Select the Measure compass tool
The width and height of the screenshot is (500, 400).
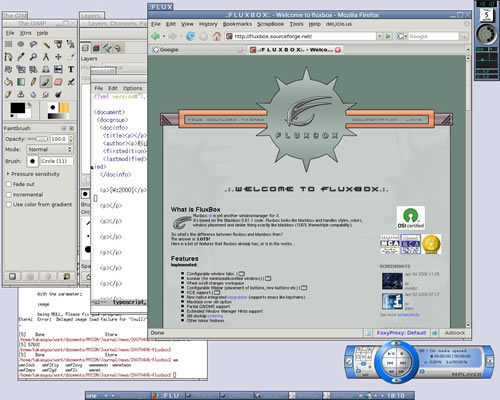[46, 57]
